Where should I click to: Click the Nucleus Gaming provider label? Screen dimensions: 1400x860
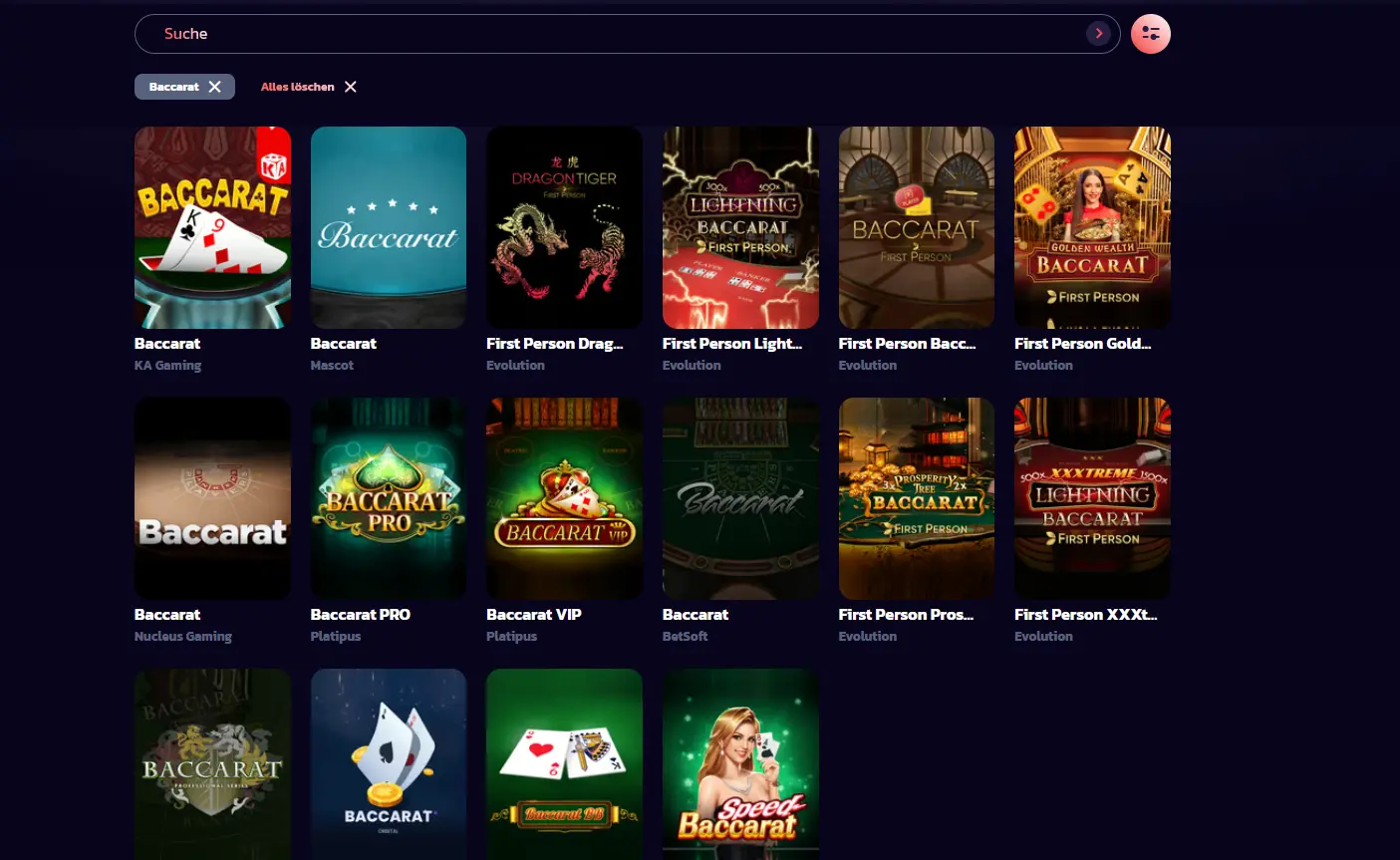pyautogui.click(x=183, y=637)
